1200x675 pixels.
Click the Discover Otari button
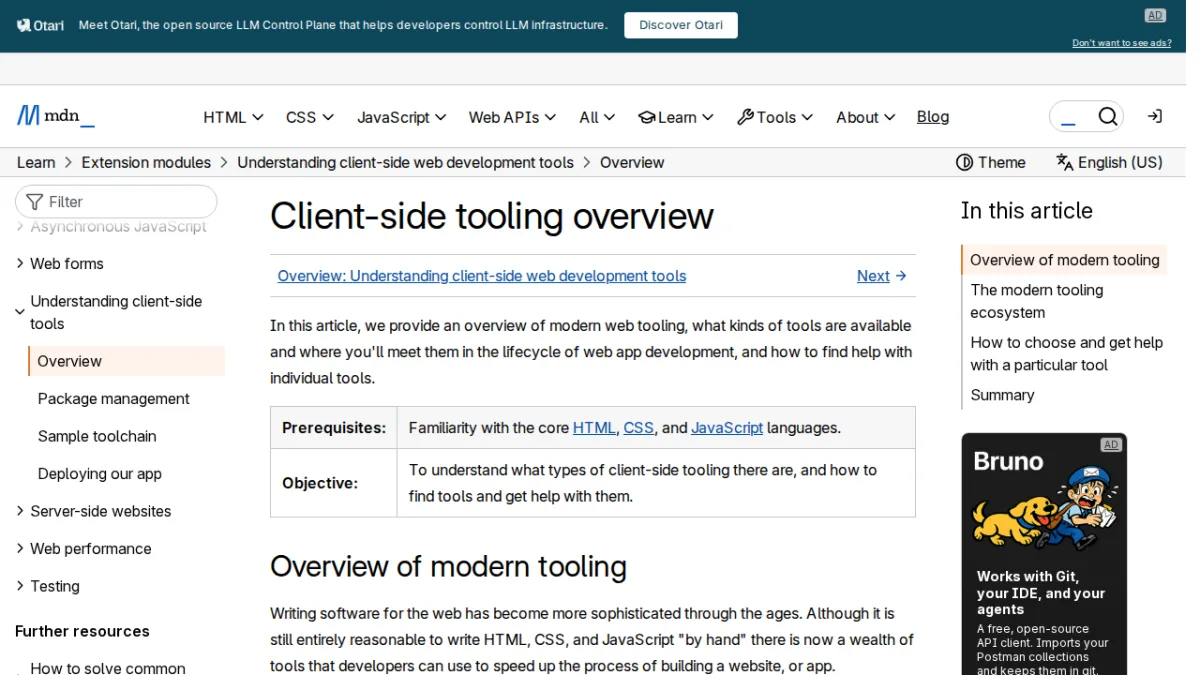click(x=681, y=25)
